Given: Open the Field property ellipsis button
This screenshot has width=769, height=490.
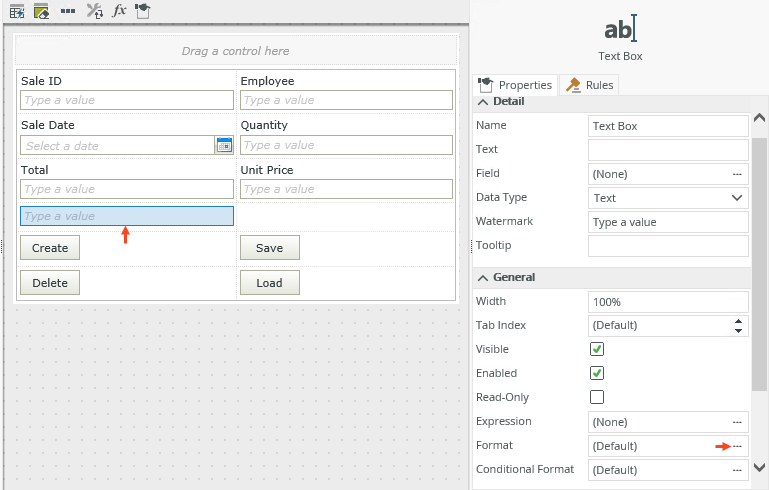Looking at the screenshot, I should (x=737, y=174).
